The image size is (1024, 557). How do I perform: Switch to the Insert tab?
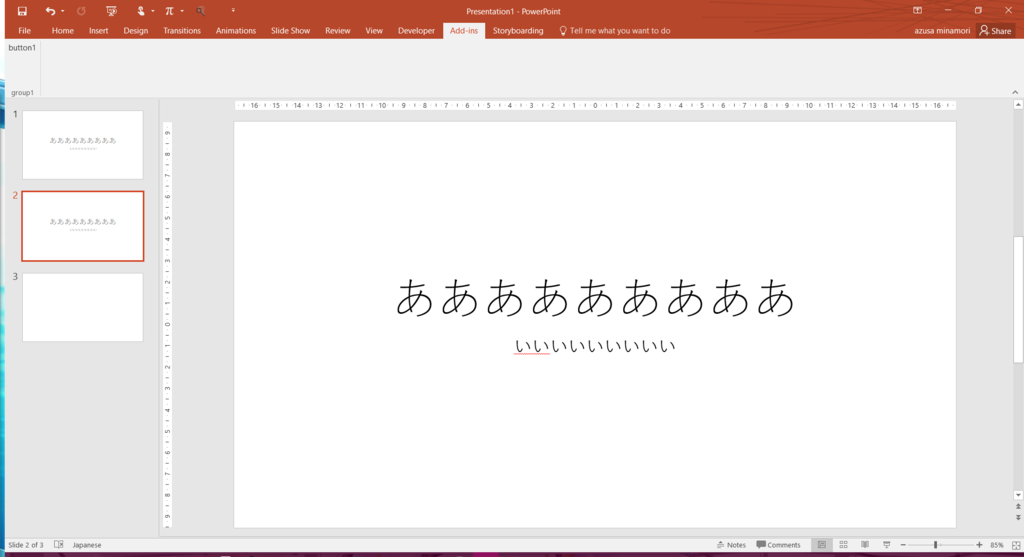(x=99, y=31)
